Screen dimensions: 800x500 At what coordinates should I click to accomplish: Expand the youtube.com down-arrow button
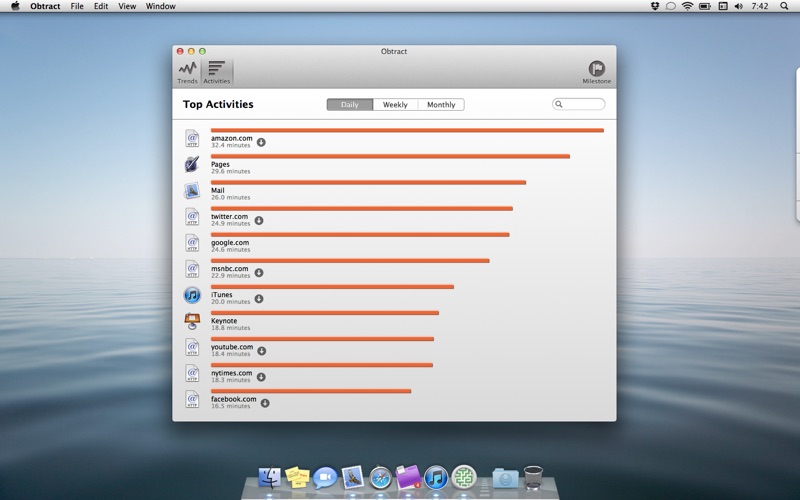pyautogui.click(x=261, y=351)
